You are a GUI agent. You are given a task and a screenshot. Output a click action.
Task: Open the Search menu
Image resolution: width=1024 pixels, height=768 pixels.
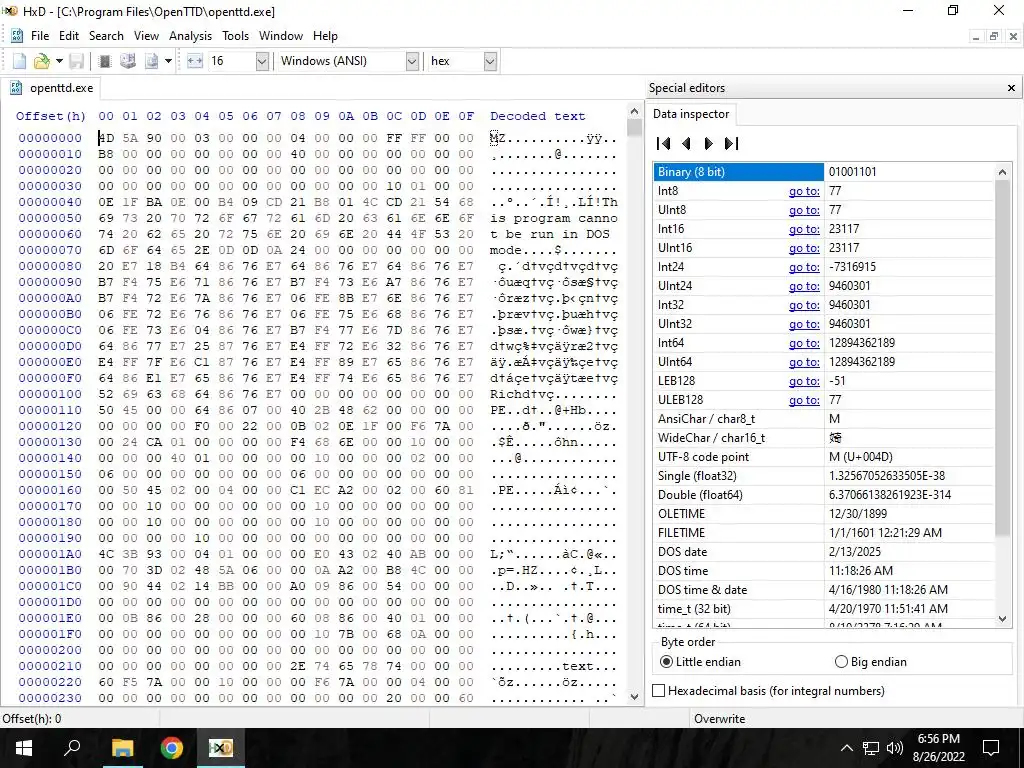pyautogui.click(x=106, y=36)
